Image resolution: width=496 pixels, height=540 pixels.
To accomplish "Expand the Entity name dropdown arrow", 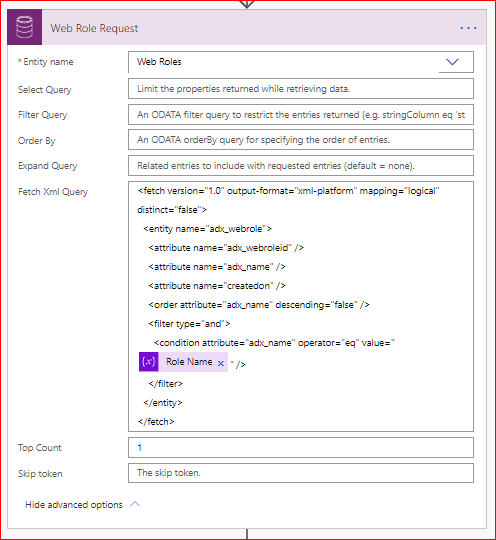I will point(452,62).
